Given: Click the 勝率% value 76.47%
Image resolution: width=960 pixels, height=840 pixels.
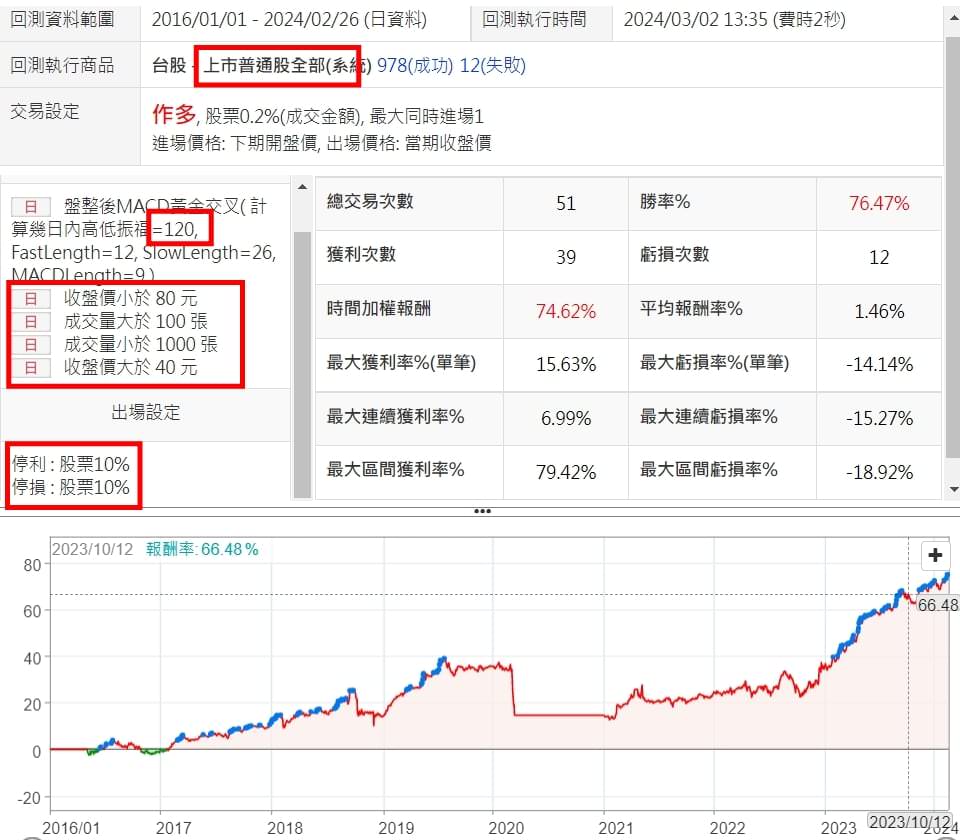Looking at the screenshot, I should tap(879, 203).
